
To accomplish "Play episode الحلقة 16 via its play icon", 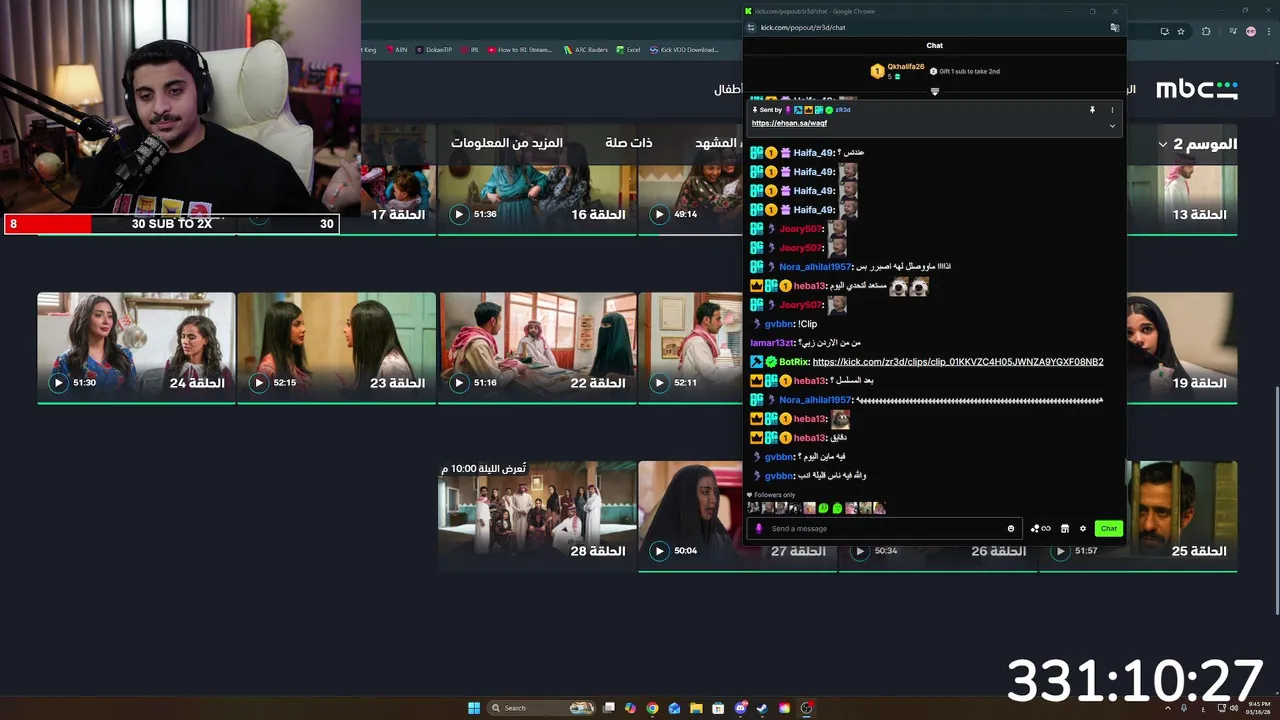I will coord(459,214).
